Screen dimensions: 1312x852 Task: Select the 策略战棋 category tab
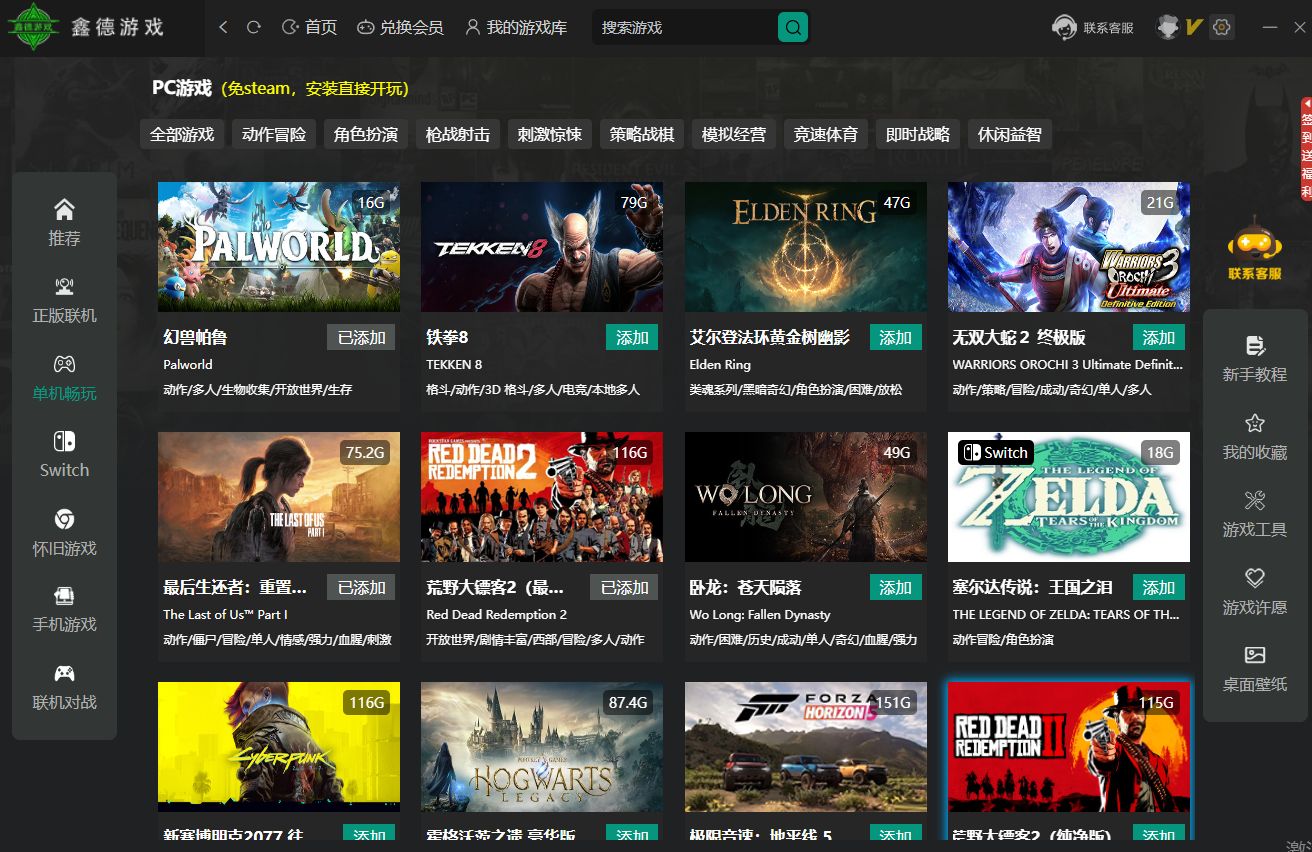642,134
